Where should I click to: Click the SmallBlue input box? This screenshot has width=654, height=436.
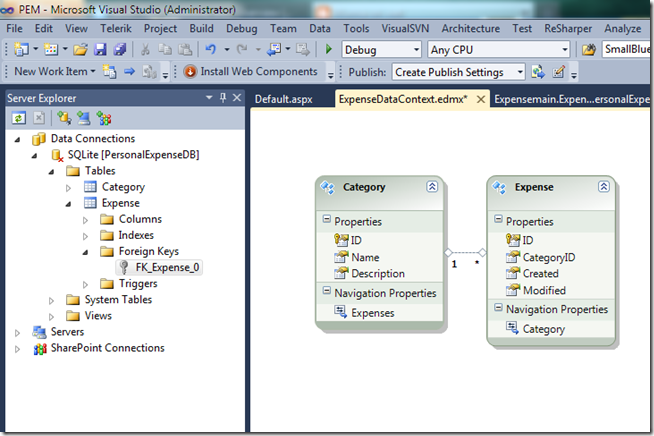[626, 49]
